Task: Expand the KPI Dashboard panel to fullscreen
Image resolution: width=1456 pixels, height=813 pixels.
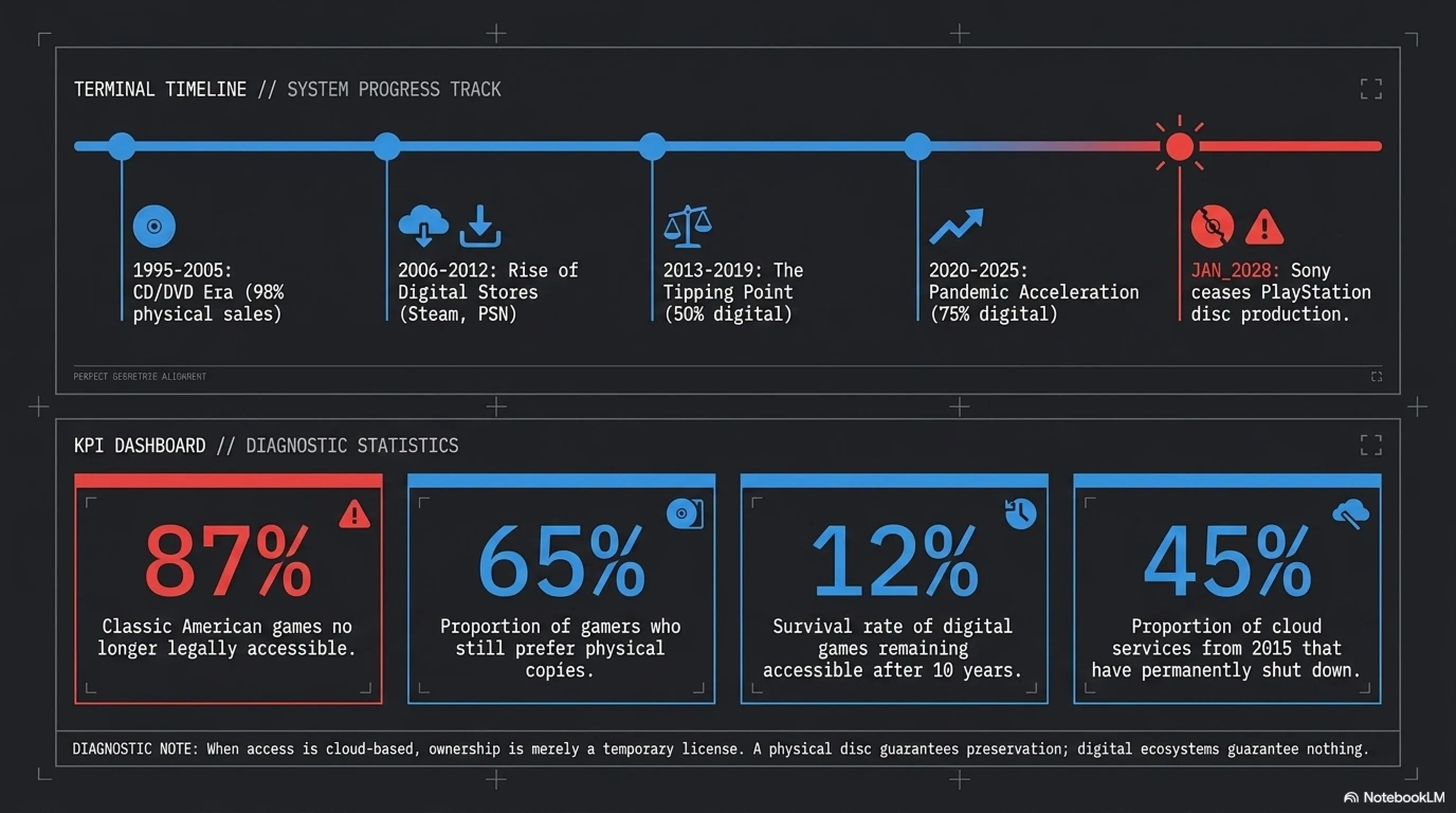Action: pos(1371,445)
